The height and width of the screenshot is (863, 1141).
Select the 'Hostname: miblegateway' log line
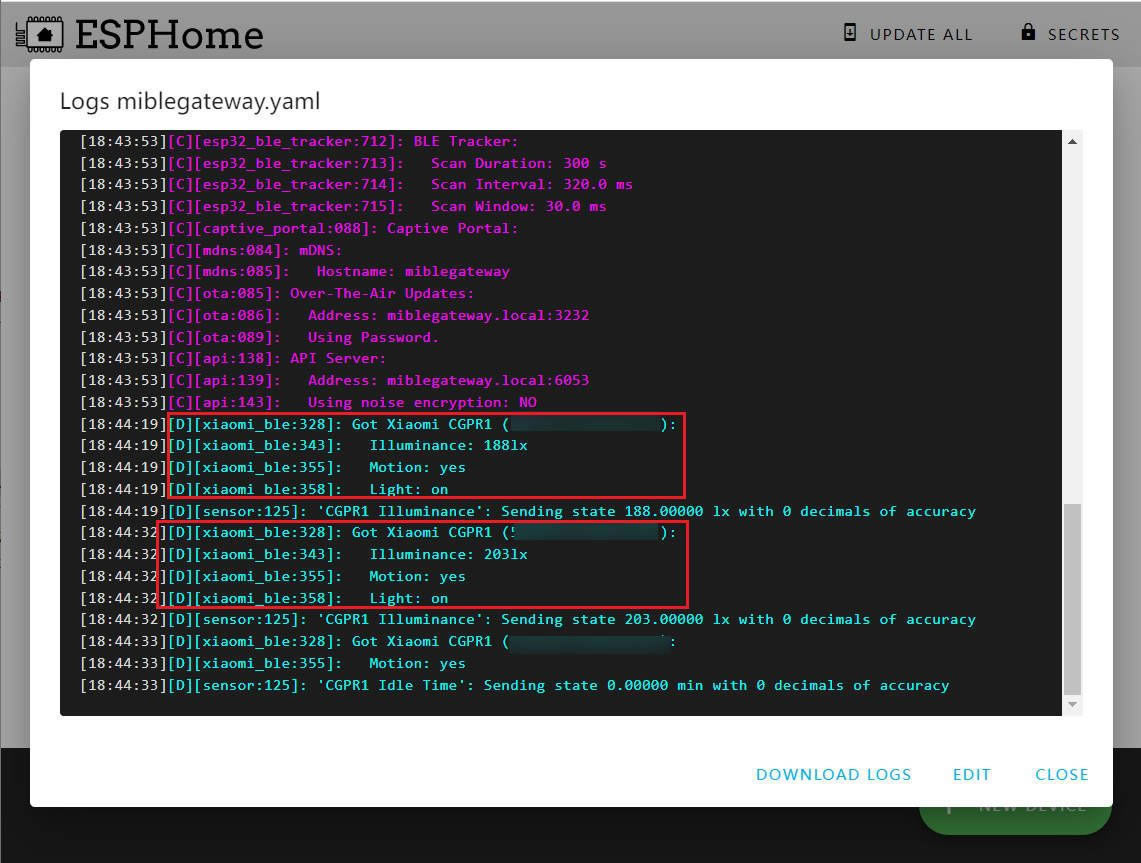[x=295, y=271]
